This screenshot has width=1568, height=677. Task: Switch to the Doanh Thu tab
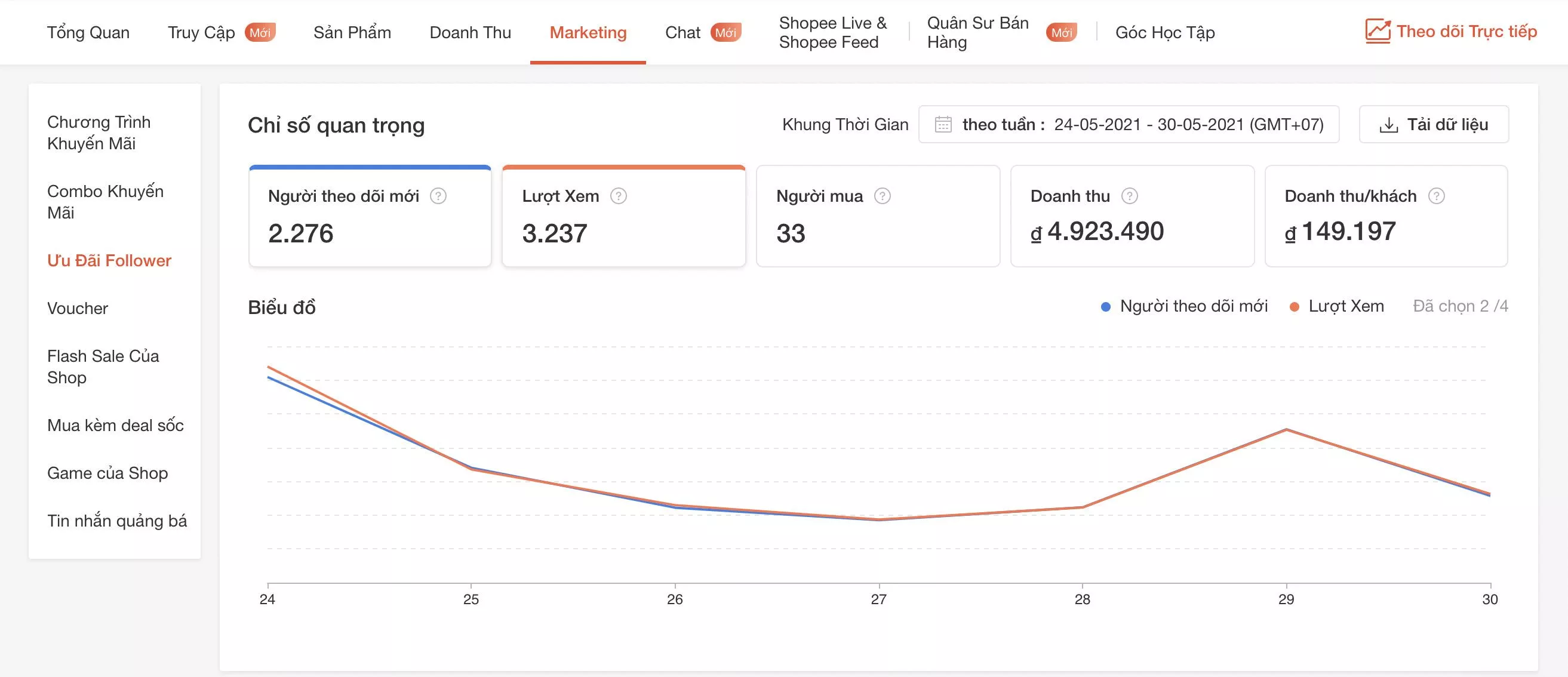pyautogui.click(x=470, y=32)
